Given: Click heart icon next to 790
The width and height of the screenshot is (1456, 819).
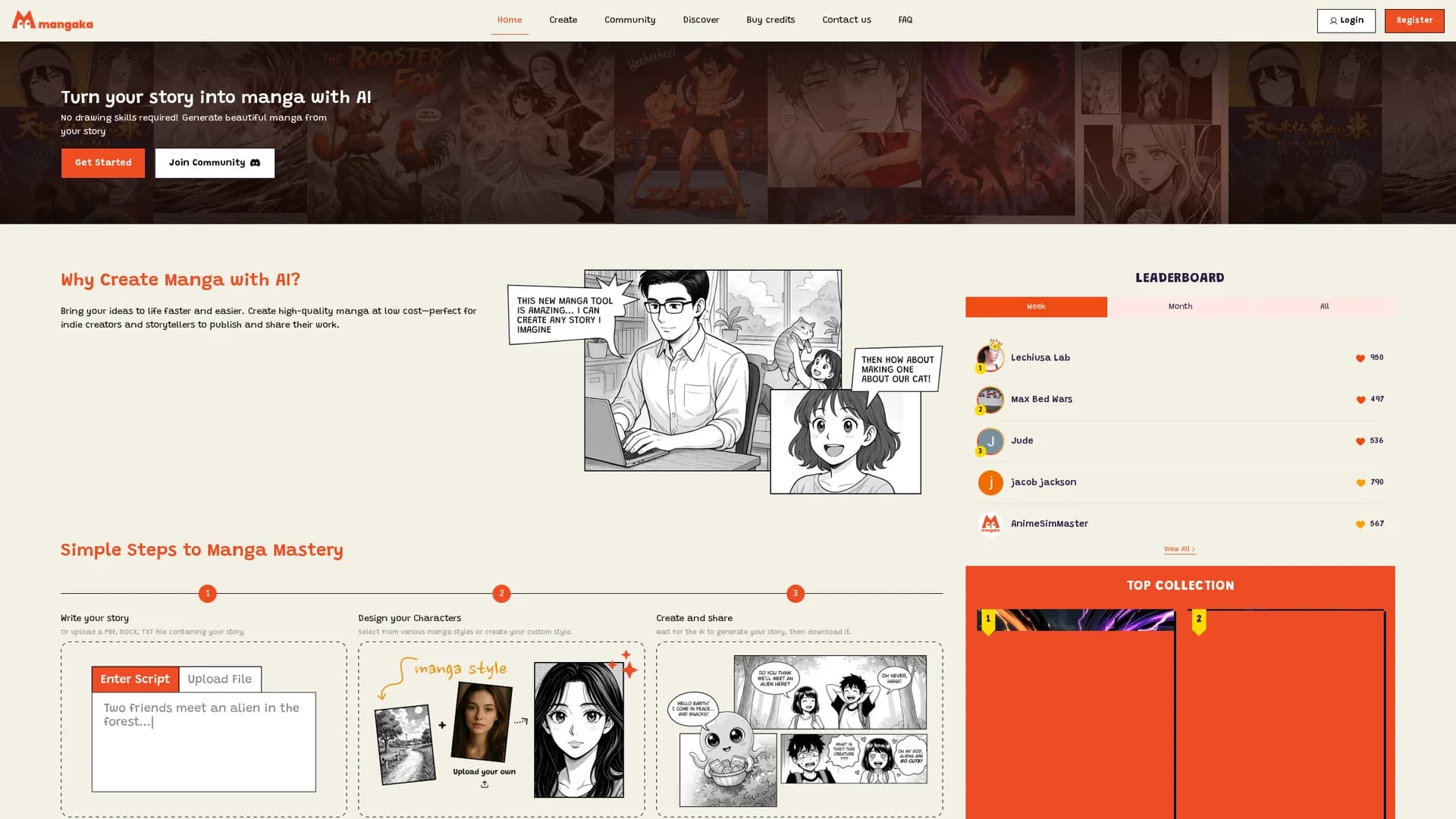Looking at the screenshot, I should point(1360,482).
